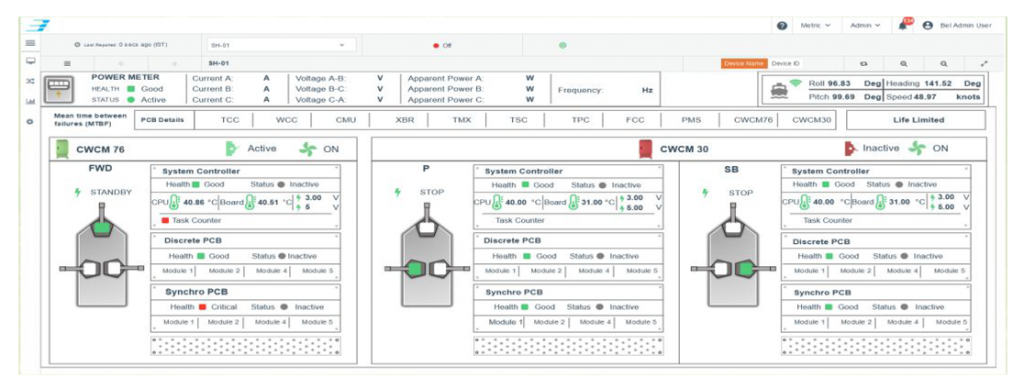Open the FCC tab
The width and height of the screenshot is (1024, 388).
click(635, 120)
